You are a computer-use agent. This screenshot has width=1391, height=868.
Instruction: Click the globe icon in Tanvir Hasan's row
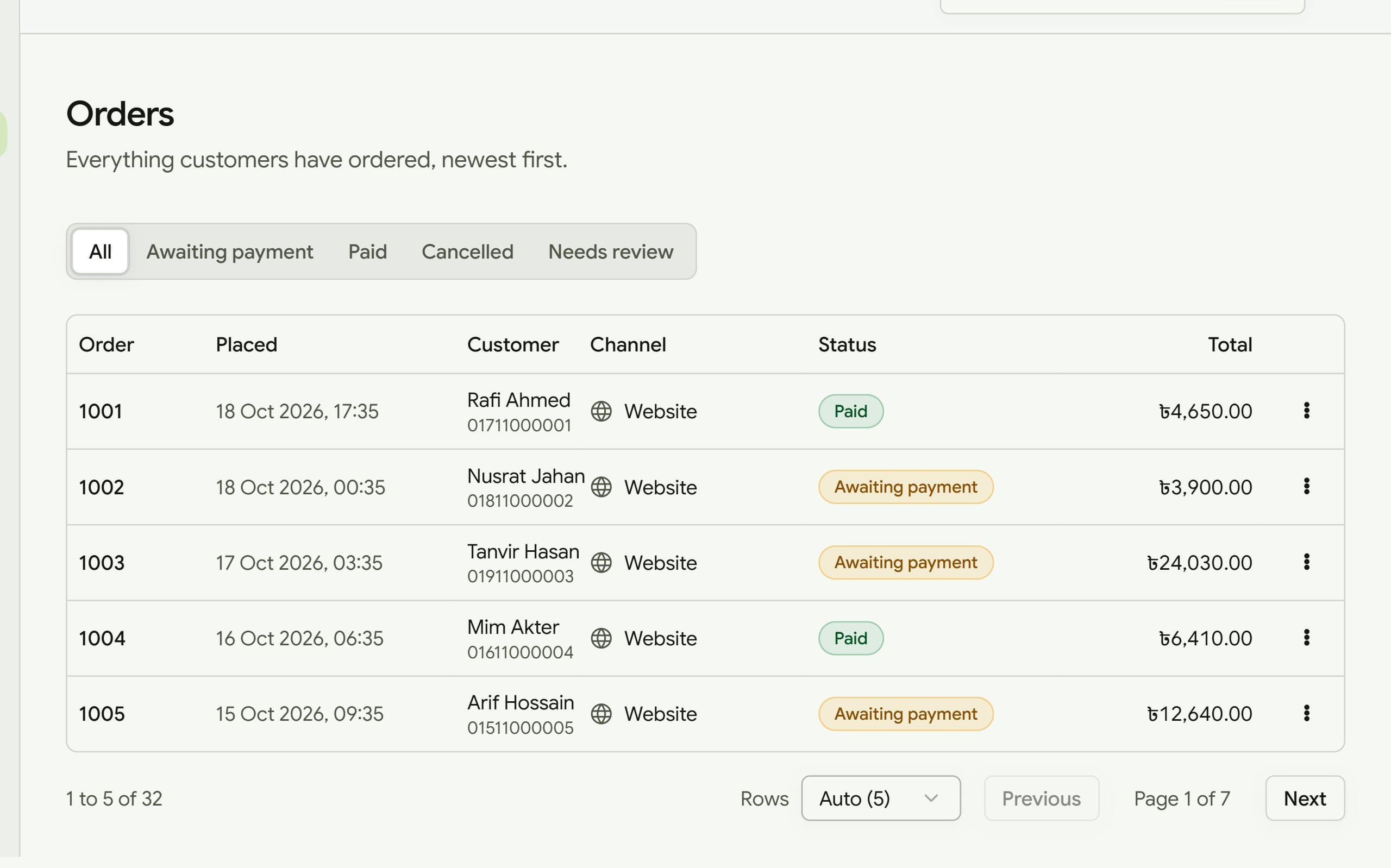point(601,563)
